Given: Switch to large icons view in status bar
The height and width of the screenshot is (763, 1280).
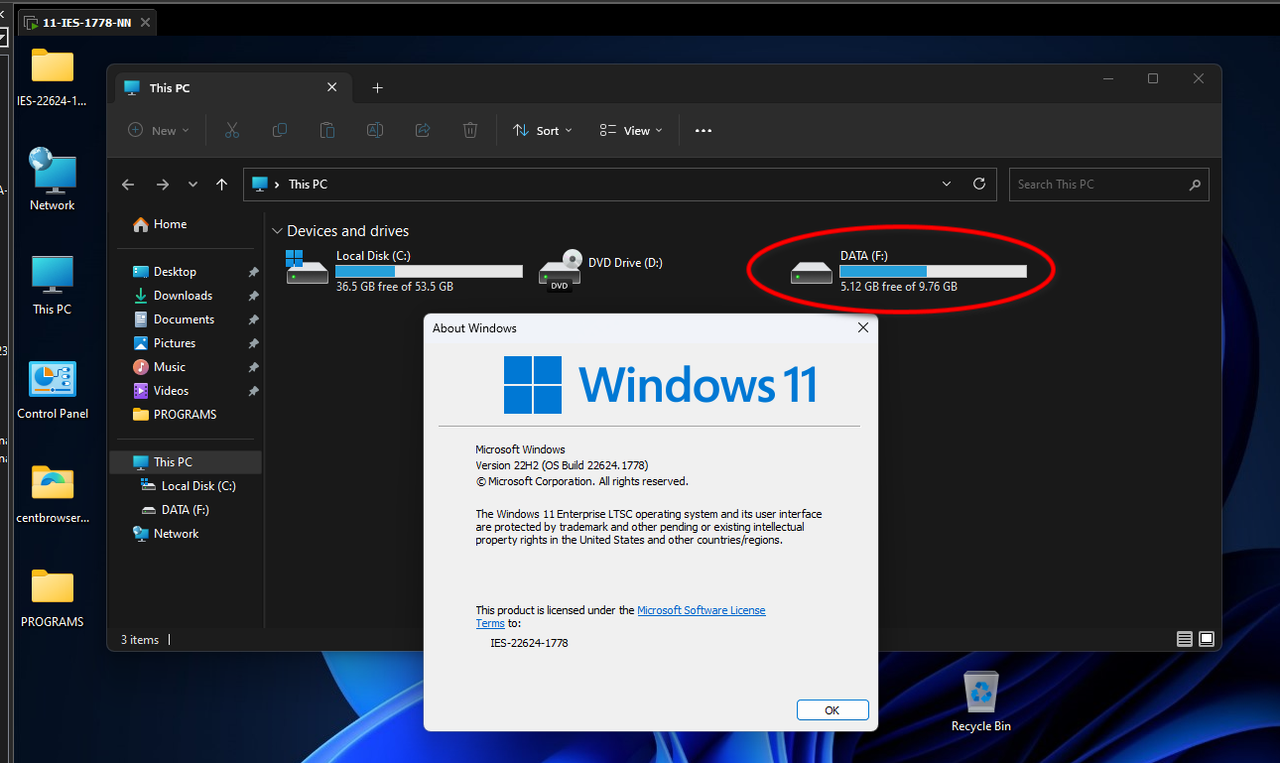Looking at the screenshot, I should point(1207,639).
